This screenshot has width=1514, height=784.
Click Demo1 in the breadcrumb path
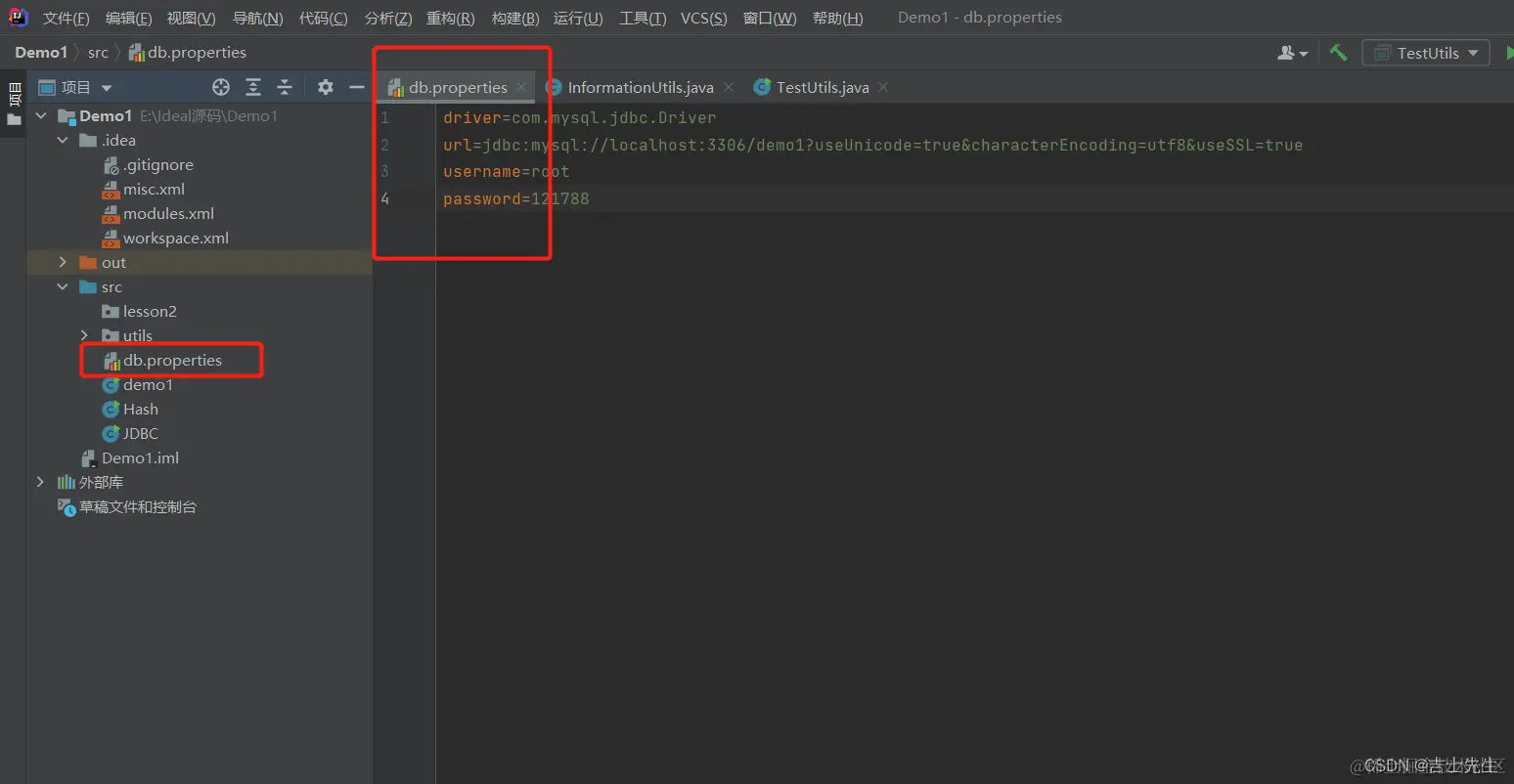tap(41, 52)
